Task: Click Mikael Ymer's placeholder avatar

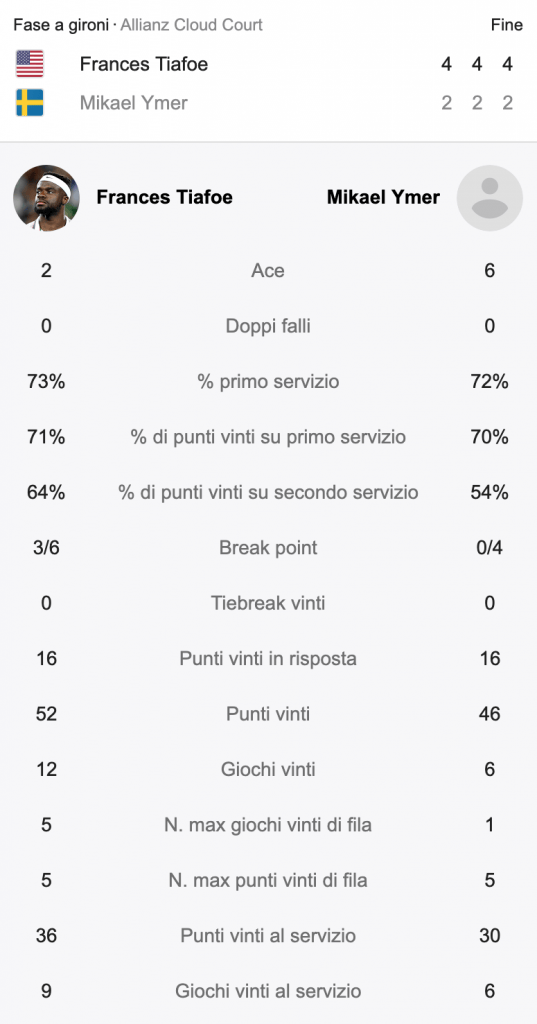Action: tap(489, 198)
